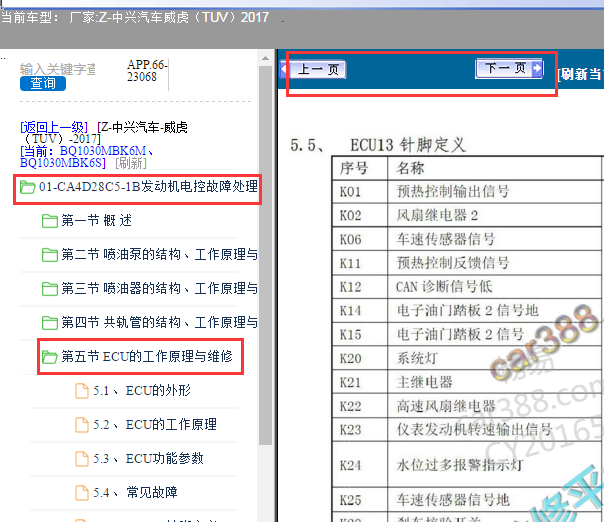604x522 pixels.
Task: Click the 当前车型 header text
Action: [x=135, y=17]
